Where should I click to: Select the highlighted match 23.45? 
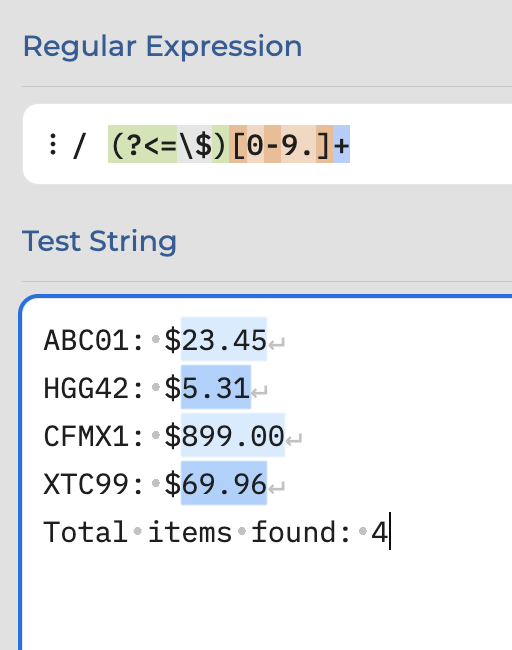tap(224, 339)
